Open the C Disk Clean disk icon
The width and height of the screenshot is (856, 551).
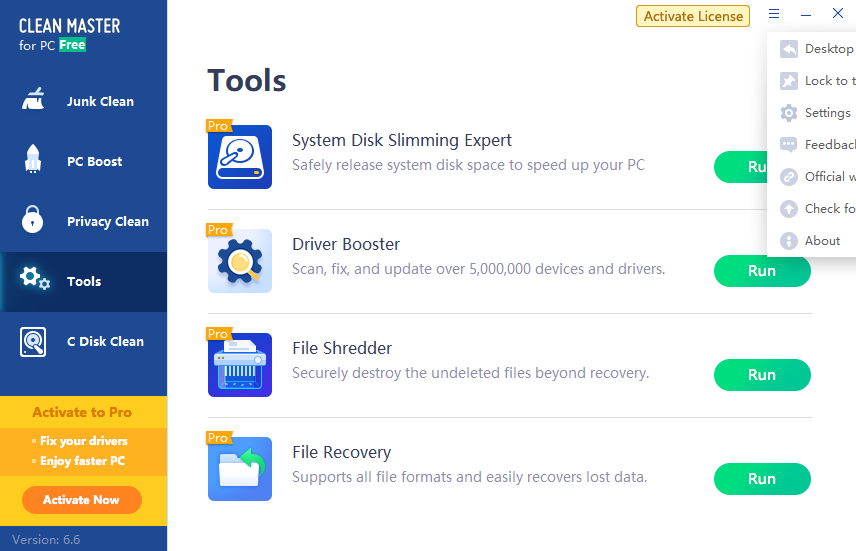point(33,342)
